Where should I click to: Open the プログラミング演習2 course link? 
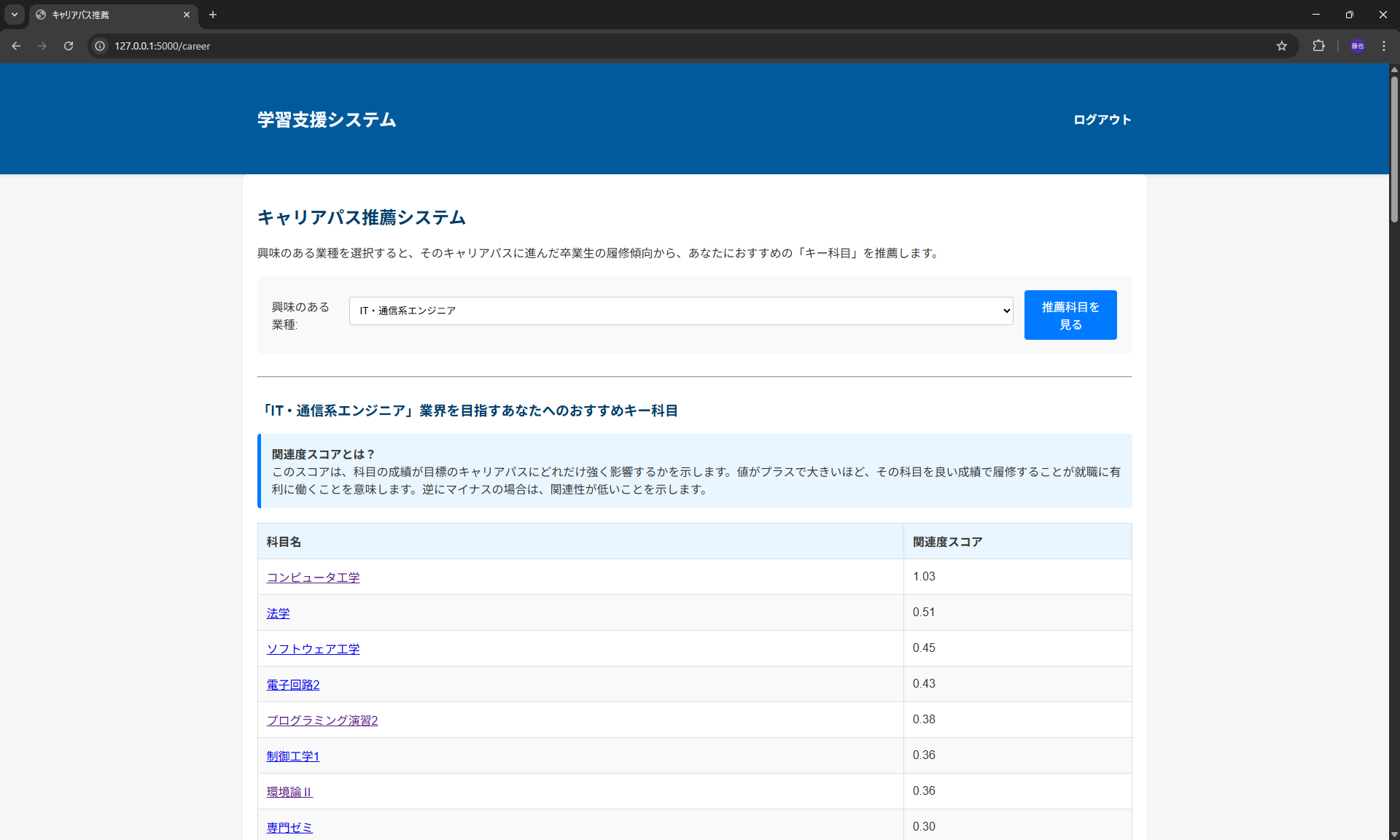point(322,720)
